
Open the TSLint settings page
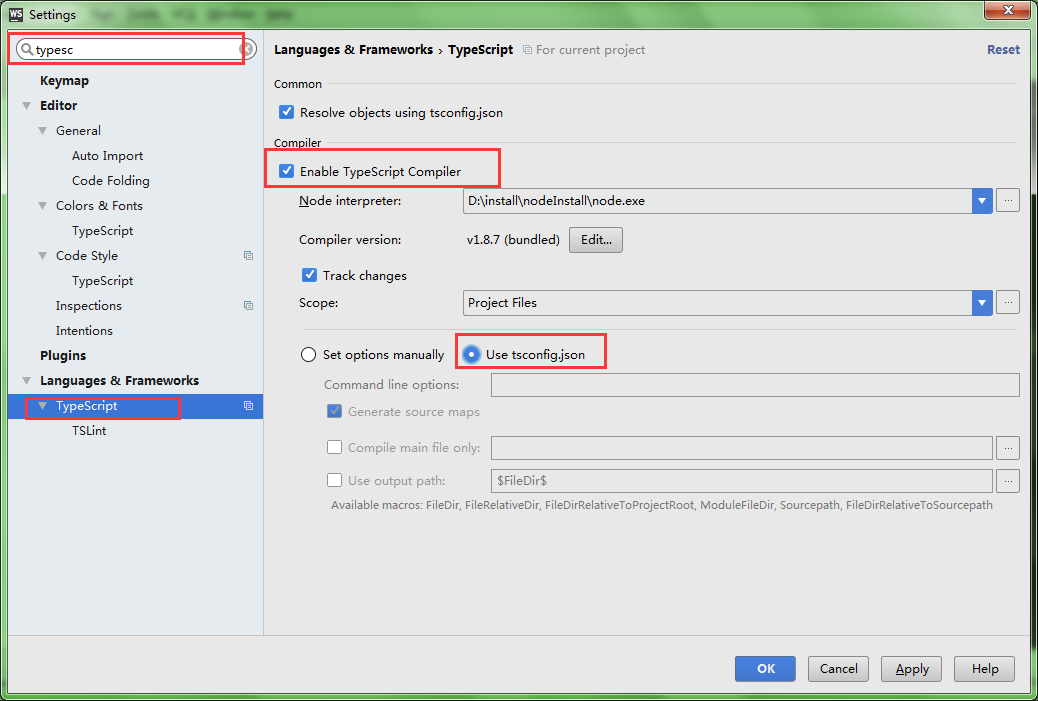89,431
